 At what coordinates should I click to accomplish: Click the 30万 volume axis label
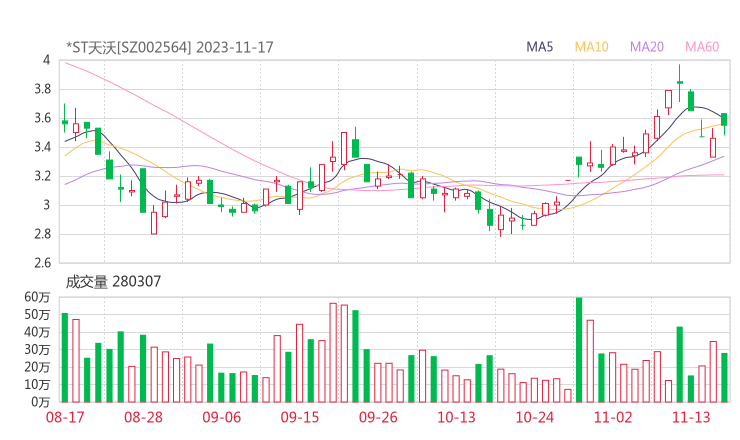tap(37, 349)
